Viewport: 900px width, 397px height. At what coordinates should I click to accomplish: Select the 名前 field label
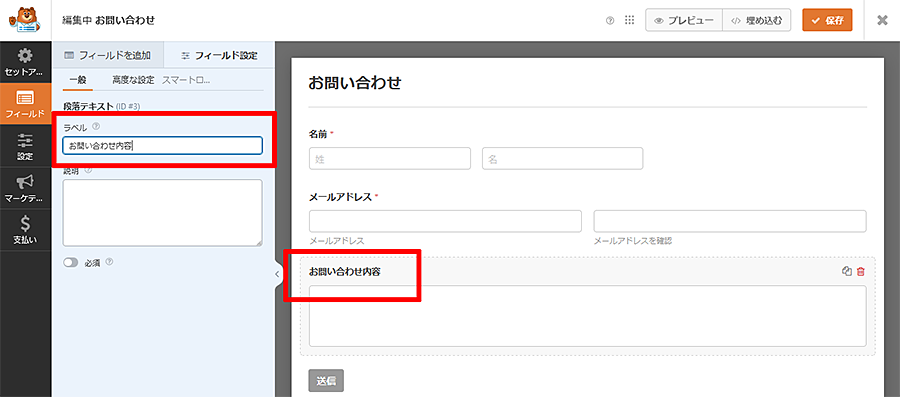click(x=318, y=134)
